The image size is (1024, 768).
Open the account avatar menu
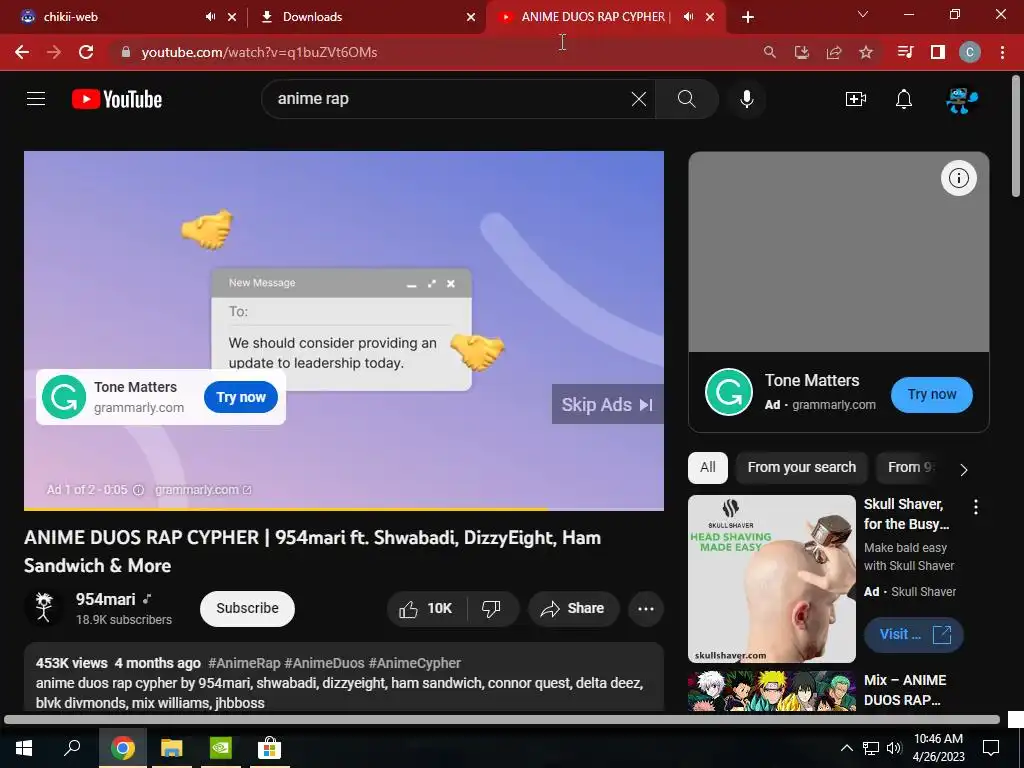(x=962, y=100)
